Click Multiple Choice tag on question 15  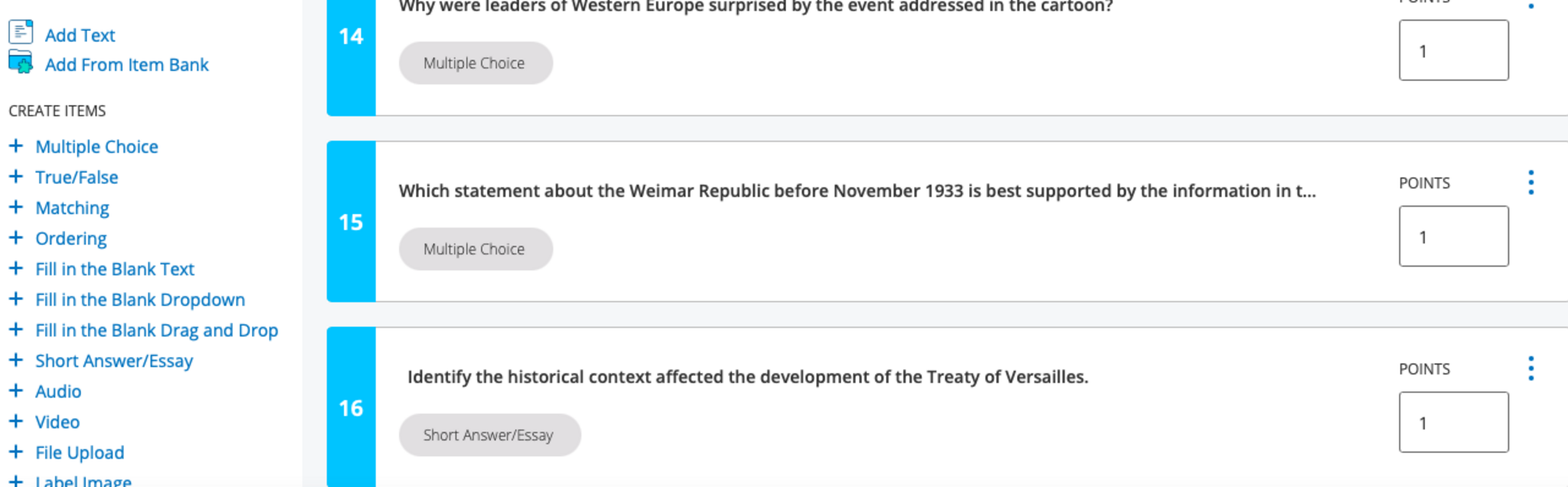point(475,249)
